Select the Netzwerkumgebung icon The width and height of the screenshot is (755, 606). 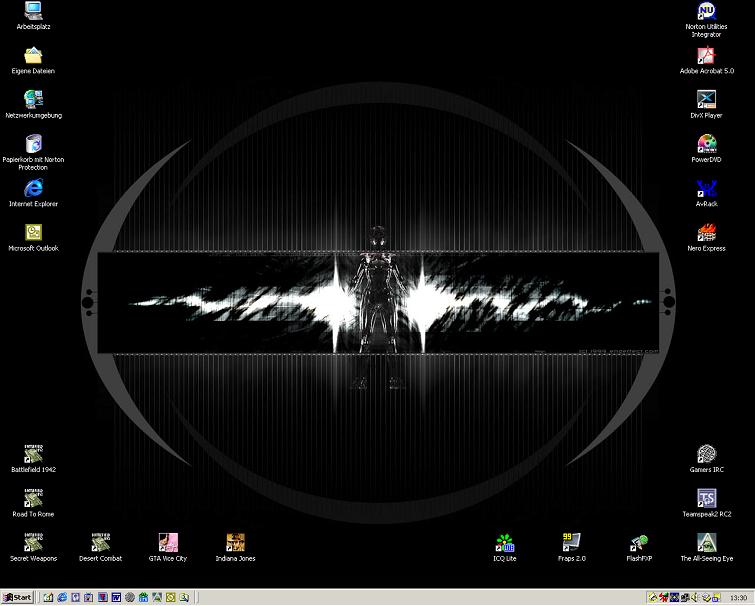click(x=33, y=99)
